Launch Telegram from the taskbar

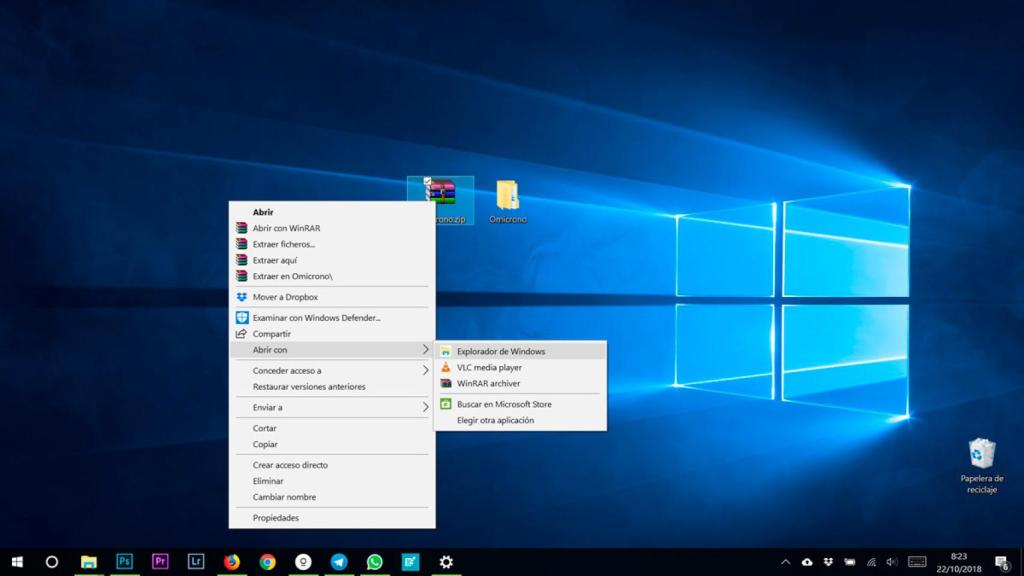click(339, 562)
